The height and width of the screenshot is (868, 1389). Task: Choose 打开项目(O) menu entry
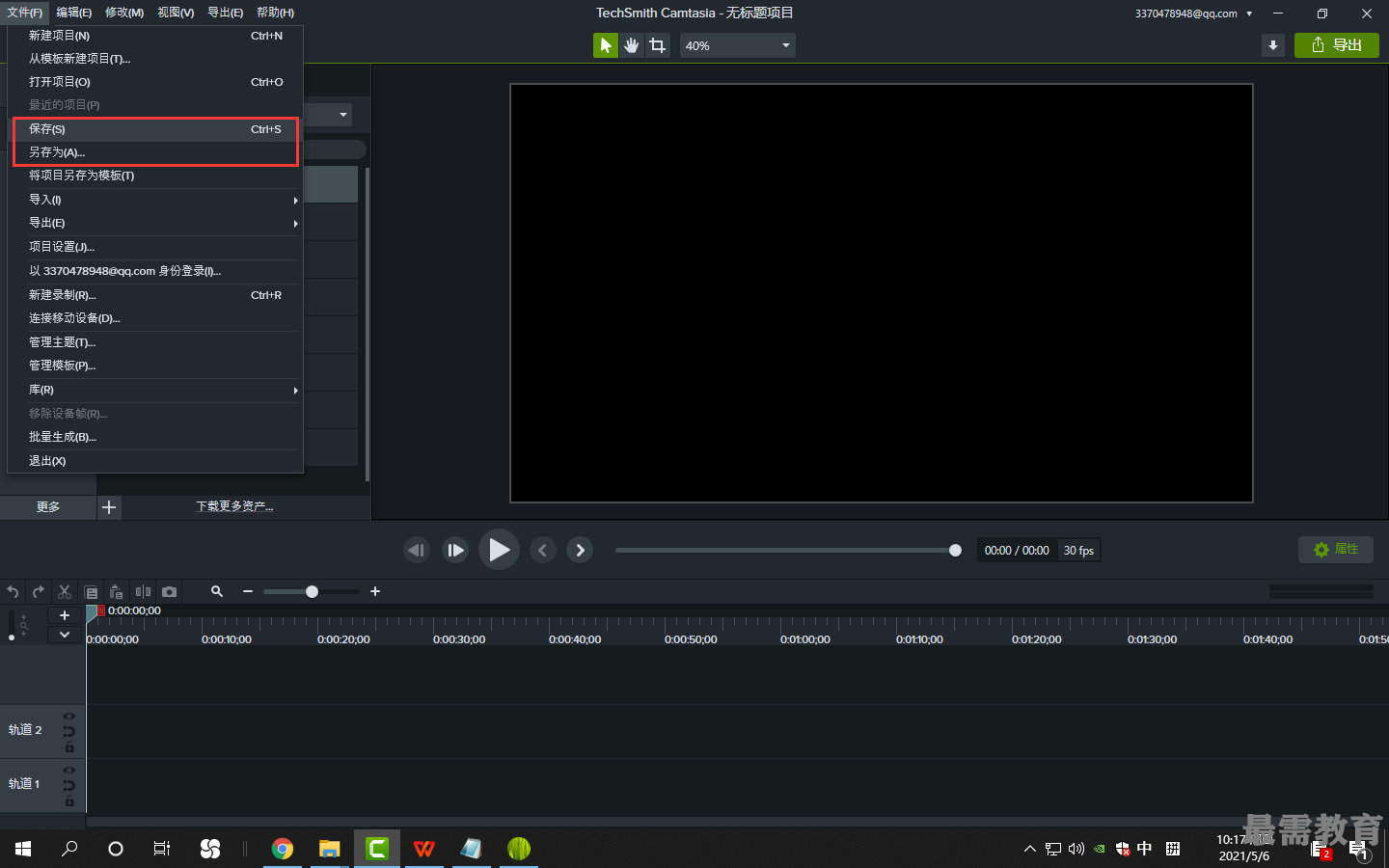155,82
